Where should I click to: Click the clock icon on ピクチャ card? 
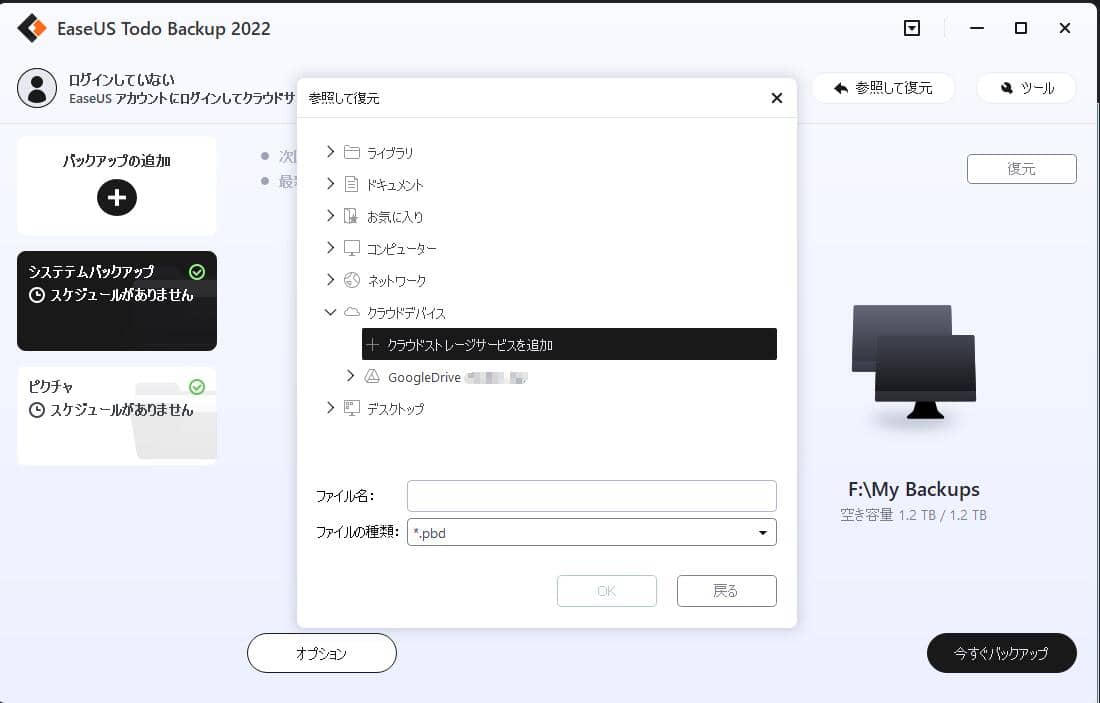pyautogui.click(x=36, y=410)
